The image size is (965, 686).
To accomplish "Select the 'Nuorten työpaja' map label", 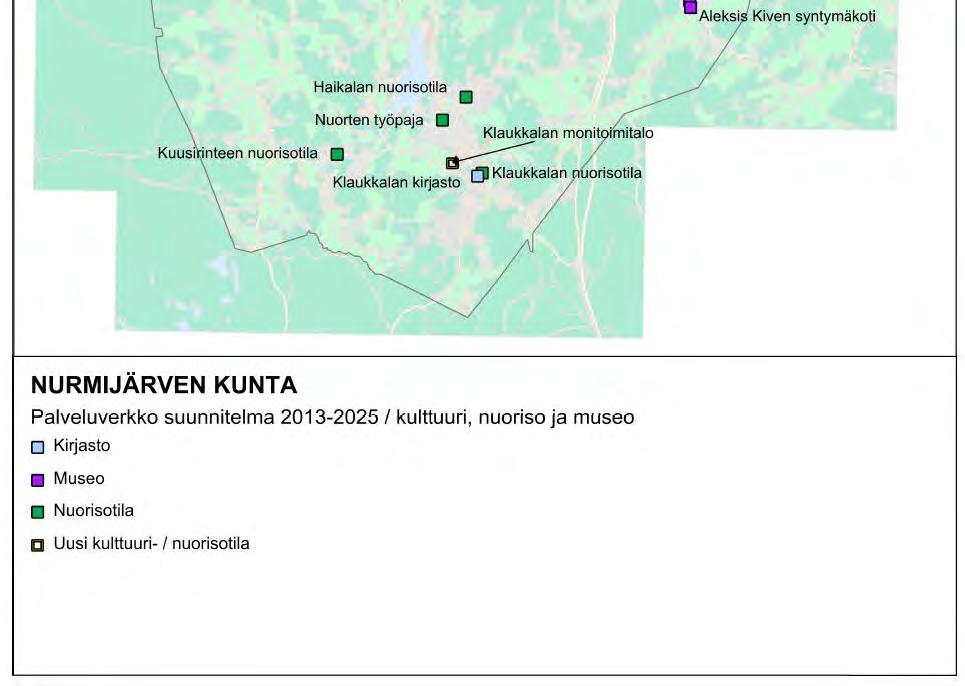I will click(369, 121).
